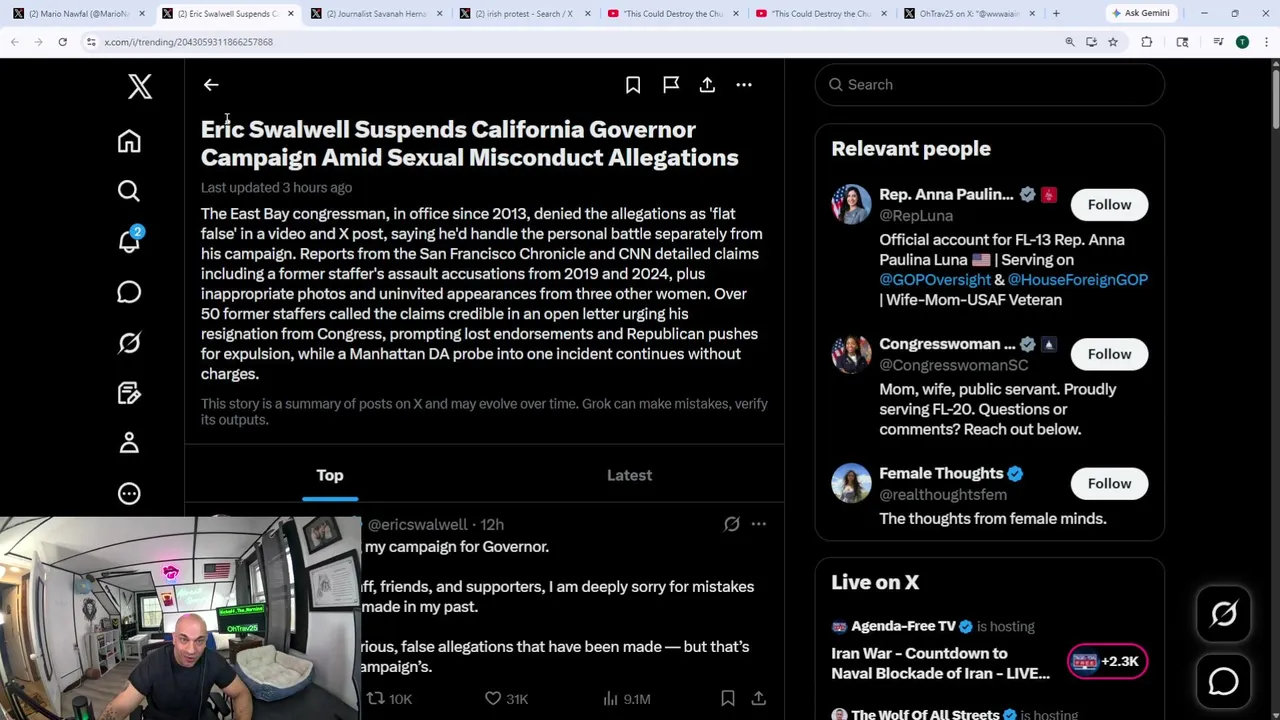Click the Ask Gemini button

tap(1139, 13)
